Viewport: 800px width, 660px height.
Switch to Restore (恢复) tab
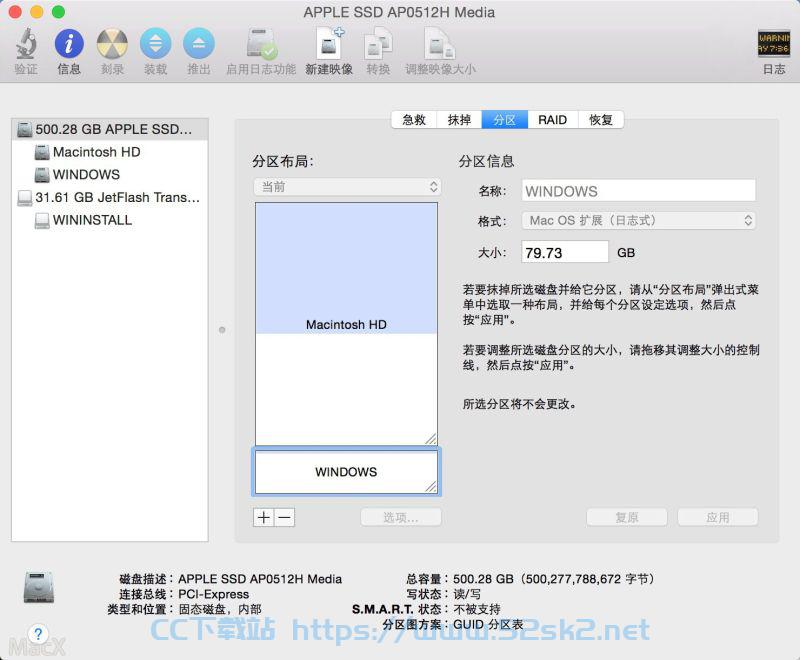click(601, 120)
